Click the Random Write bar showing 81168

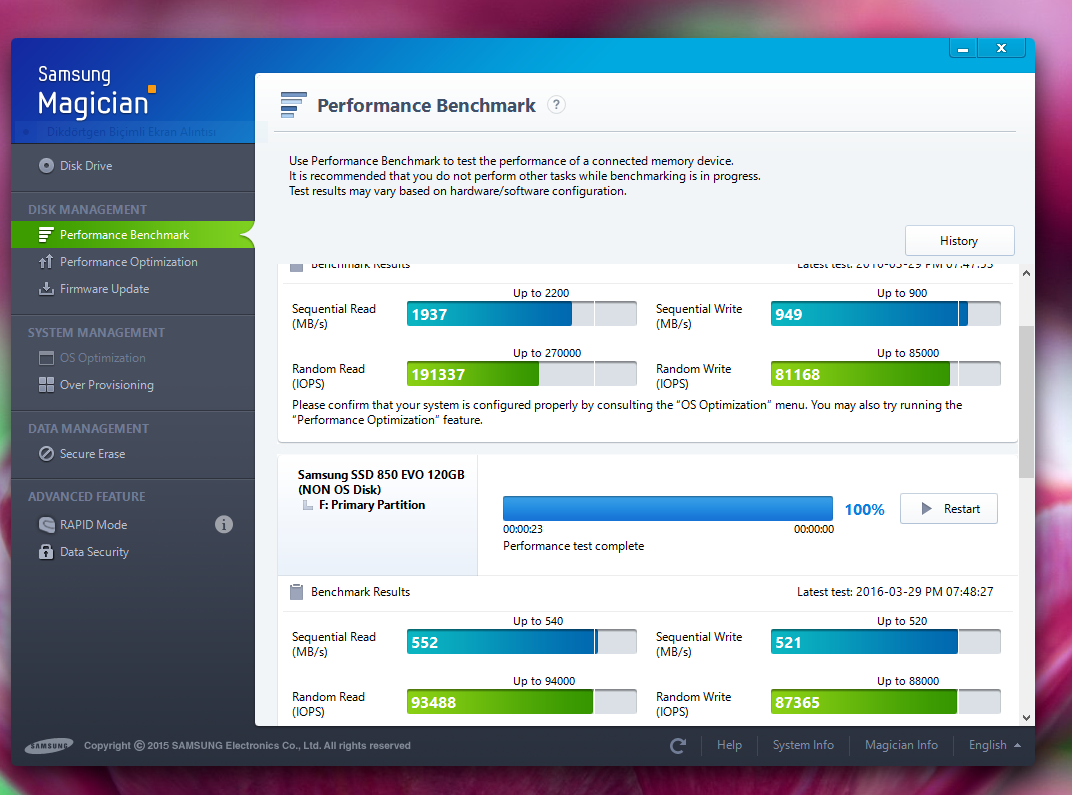[885, 374]
